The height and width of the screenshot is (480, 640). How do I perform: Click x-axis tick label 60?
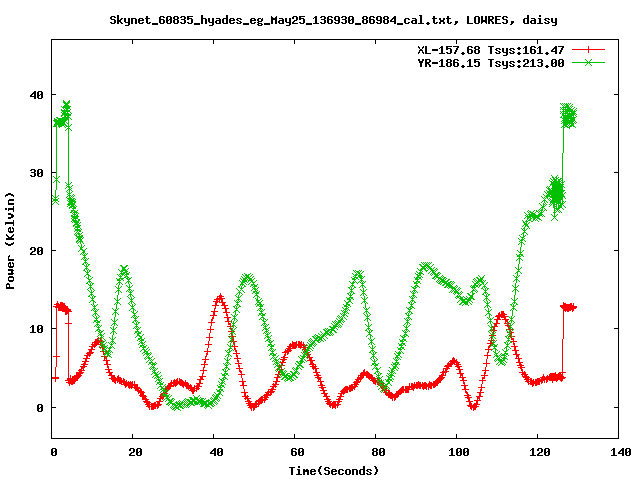coord(297,452)
